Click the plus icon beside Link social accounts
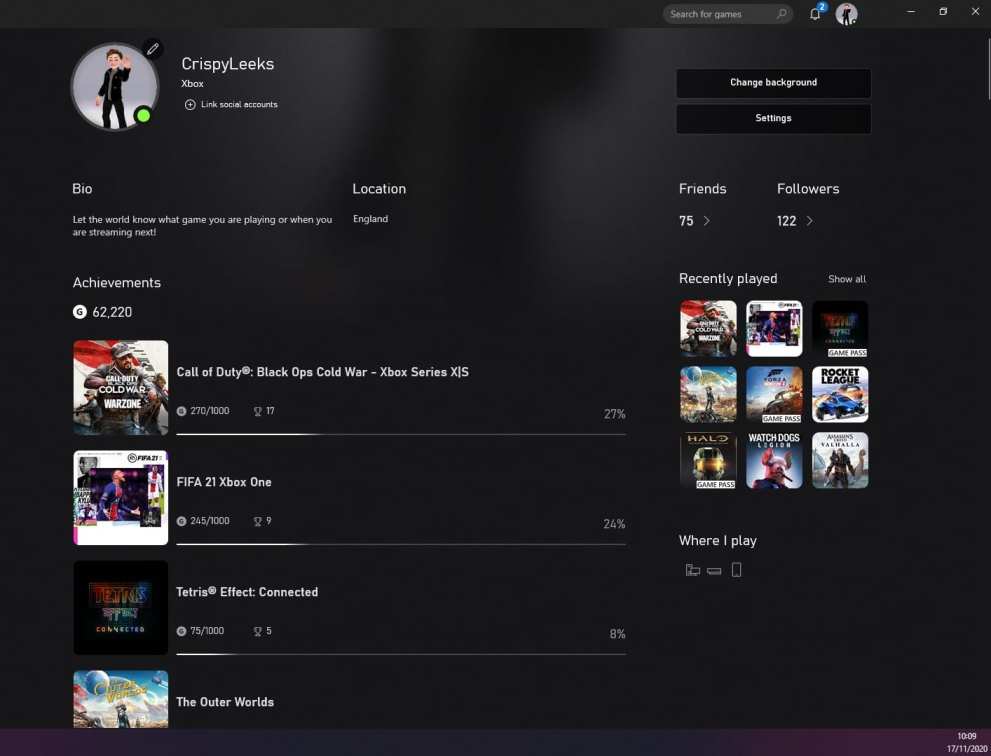 [190, 105]
